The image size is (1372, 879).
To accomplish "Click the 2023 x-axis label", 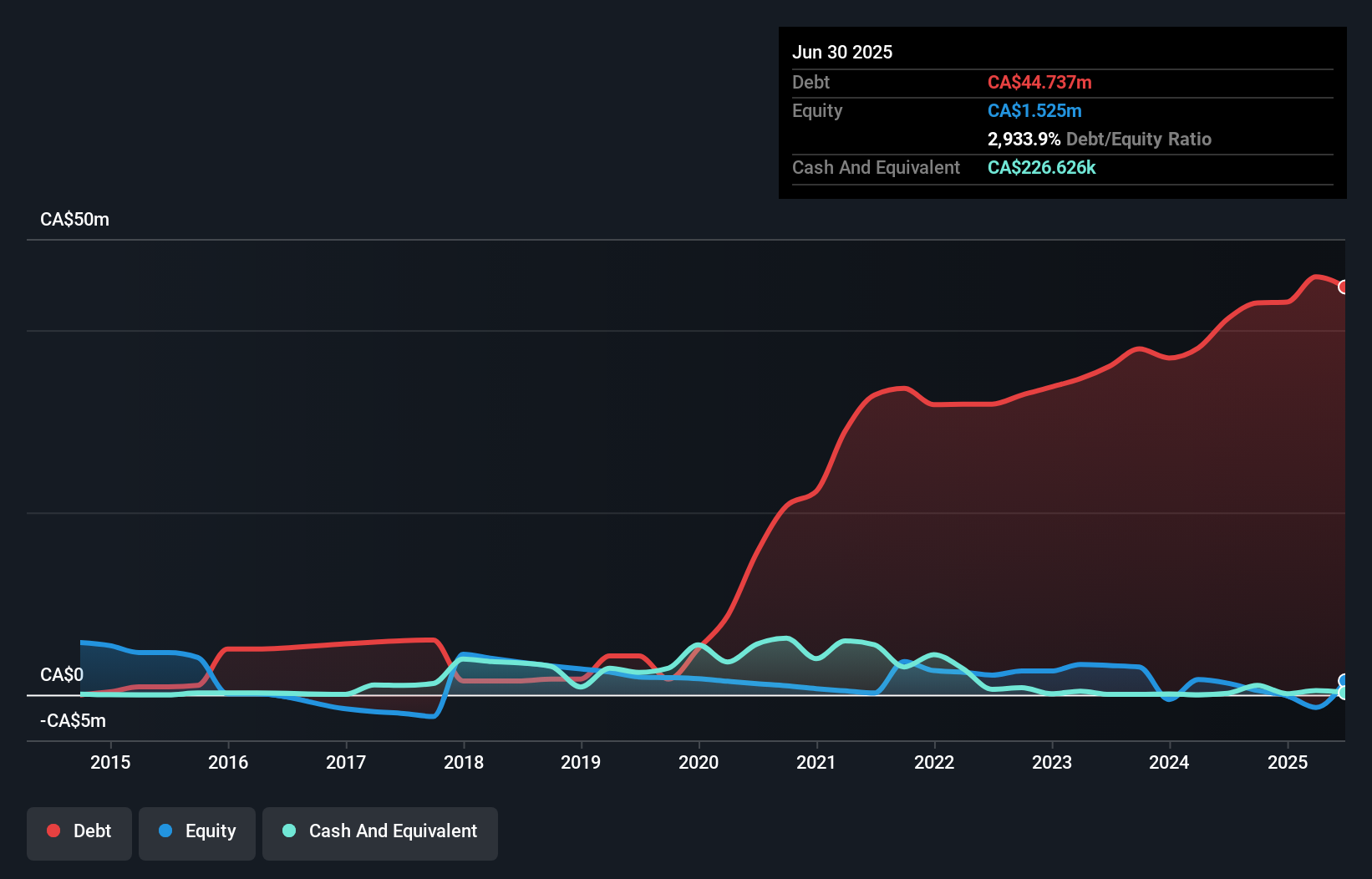I will [x=1052, y=762].
